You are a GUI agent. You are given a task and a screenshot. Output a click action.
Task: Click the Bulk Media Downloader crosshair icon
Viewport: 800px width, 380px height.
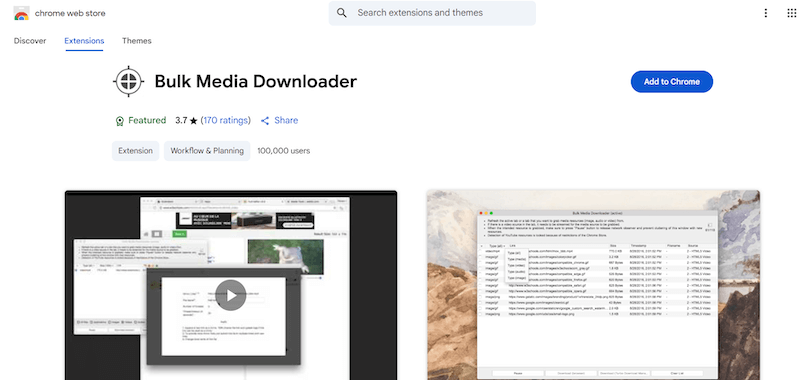coord(130,82)
